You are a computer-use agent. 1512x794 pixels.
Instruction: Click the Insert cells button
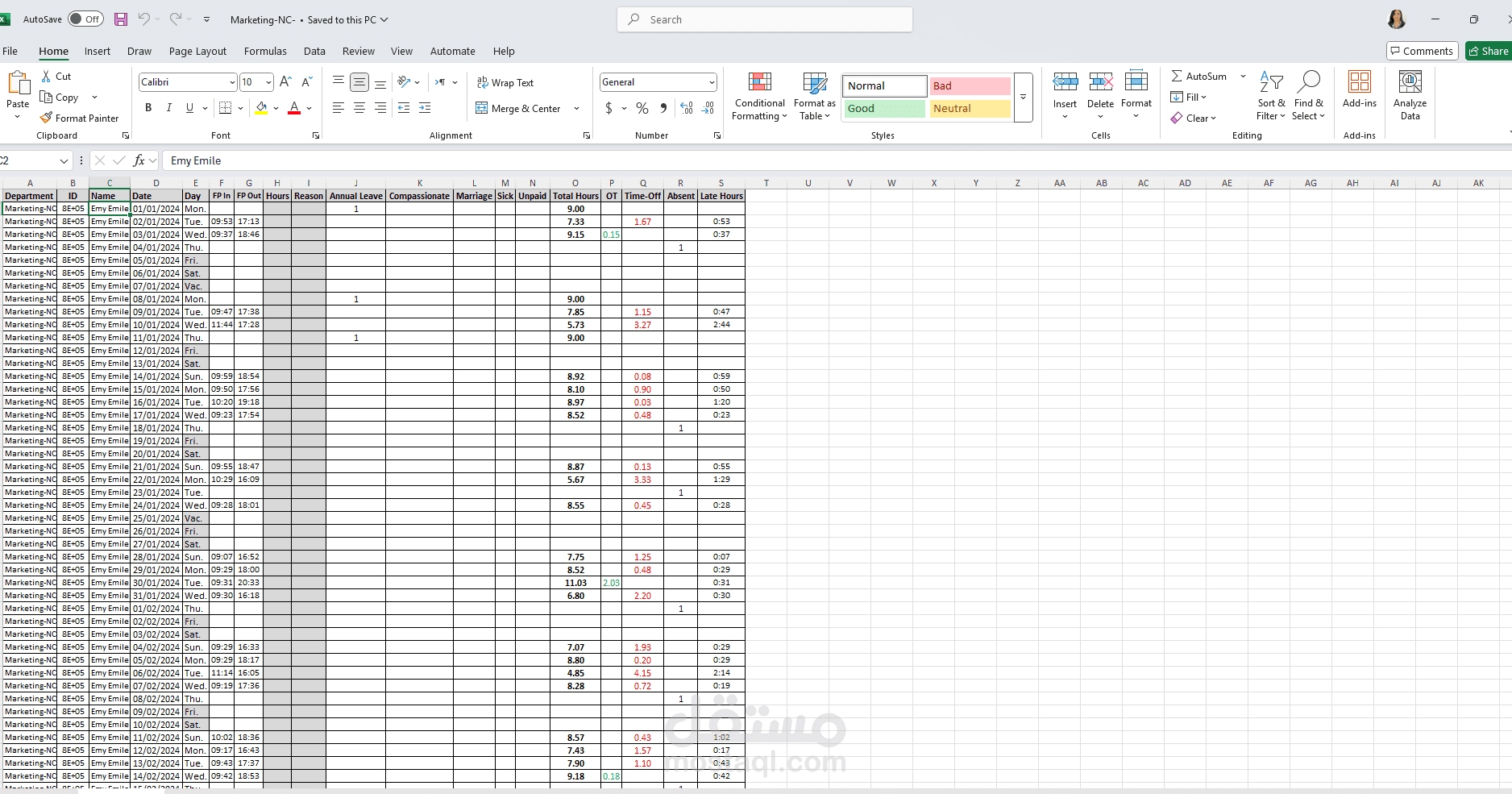1065,95
